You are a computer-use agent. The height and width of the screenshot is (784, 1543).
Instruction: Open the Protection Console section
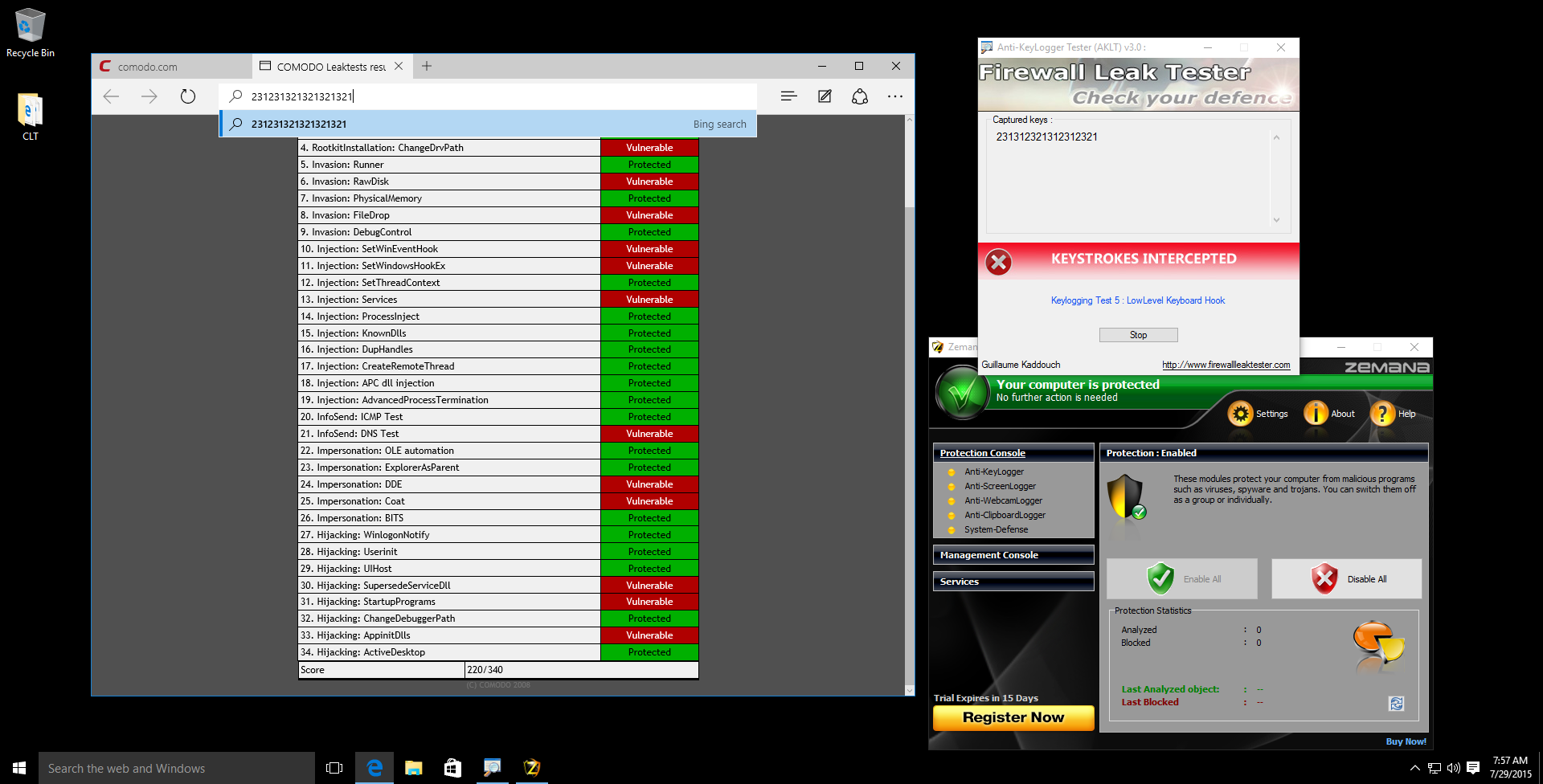(x=1013, y=453)
